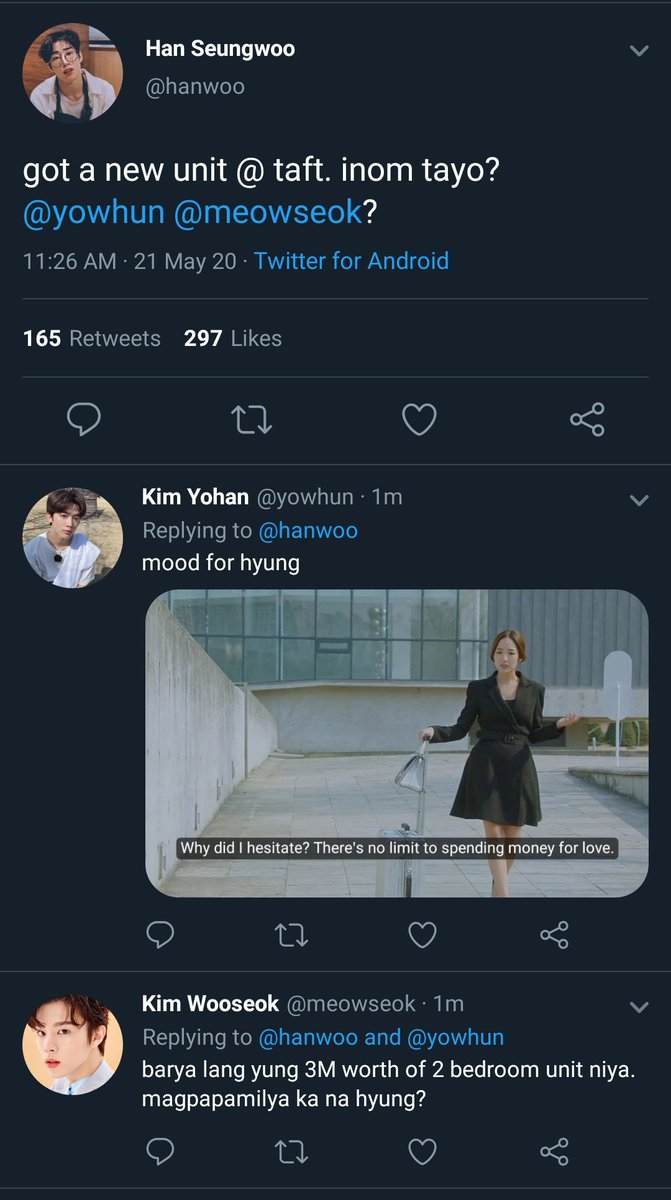671x1200 pixels.
Task: Retweet Kim Wooseok's reply
Action: pyautogui.click(x=291, y=1151)
